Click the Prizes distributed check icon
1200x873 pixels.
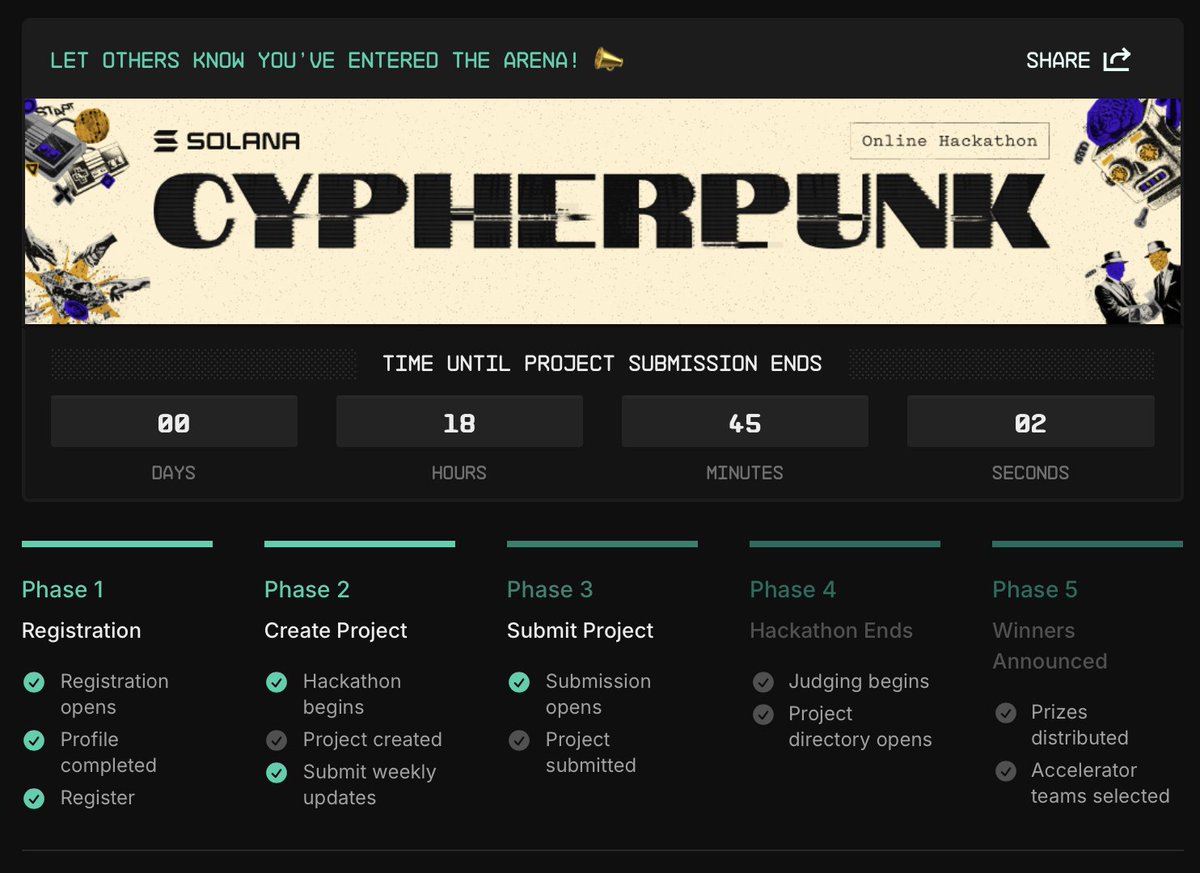point(1005,713)
